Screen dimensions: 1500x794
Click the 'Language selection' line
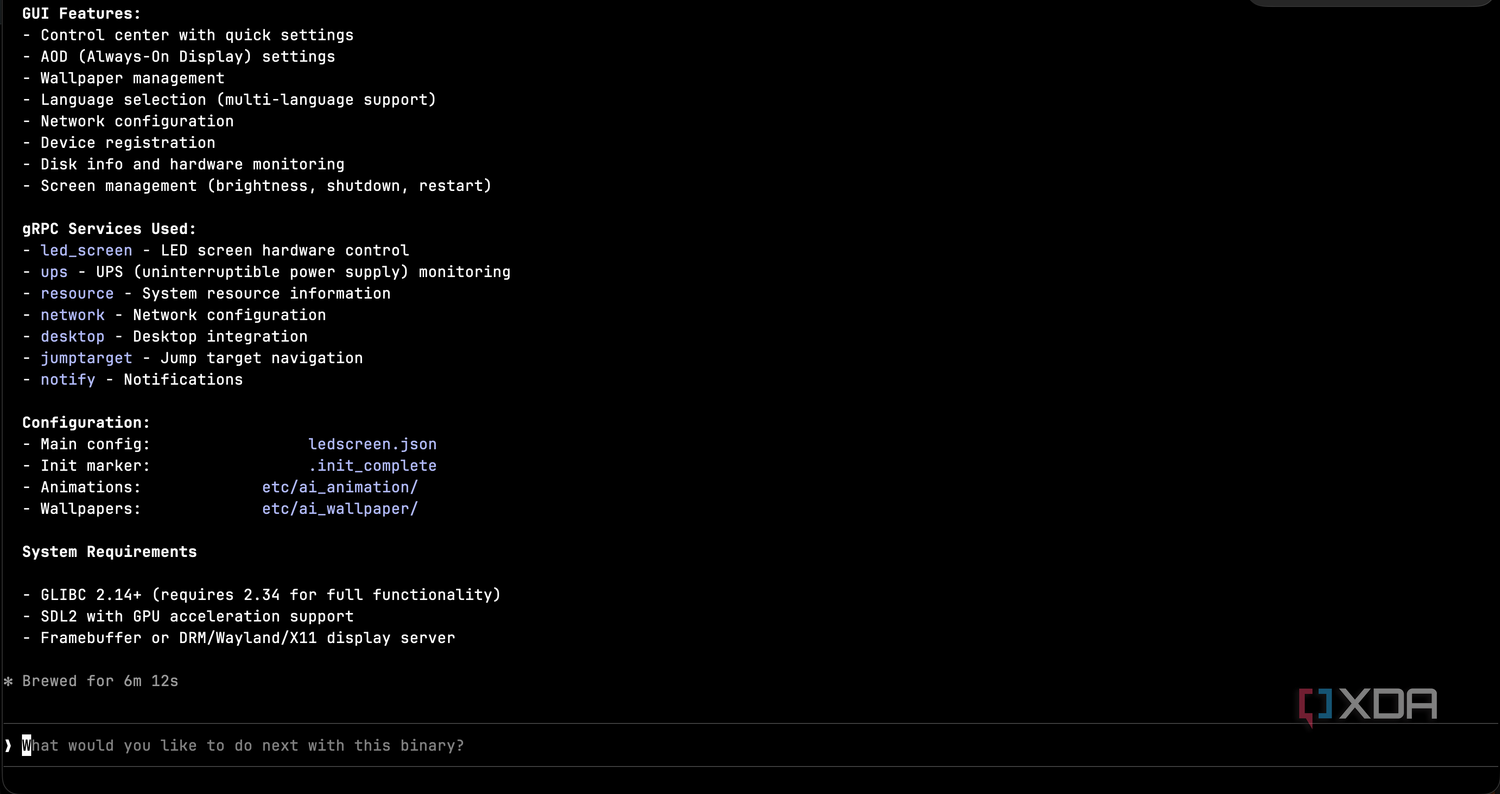(229, 100)
